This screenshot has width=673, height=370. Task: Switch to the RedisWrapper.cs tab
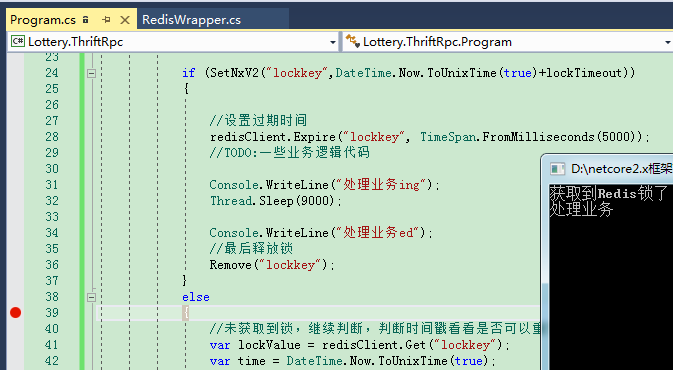(x=191, y=20)
